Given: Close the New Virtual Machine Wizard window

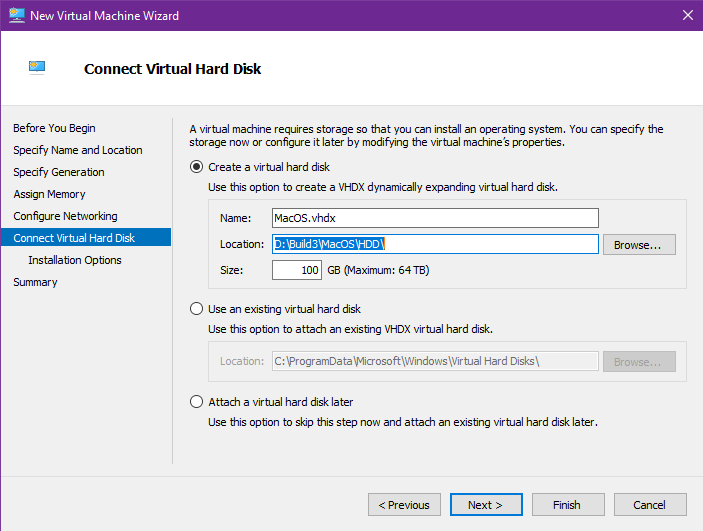Looking at the screenshot, I should (687, 15).
